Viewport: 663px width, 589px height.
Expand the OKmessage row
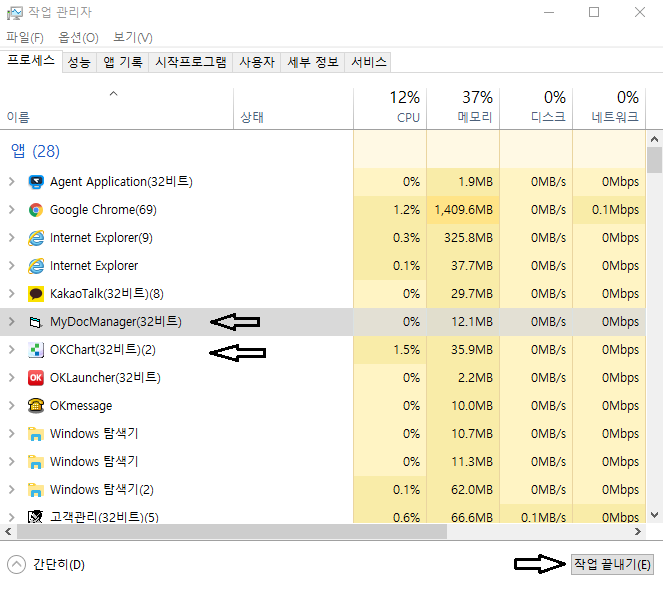click(12, 405)
